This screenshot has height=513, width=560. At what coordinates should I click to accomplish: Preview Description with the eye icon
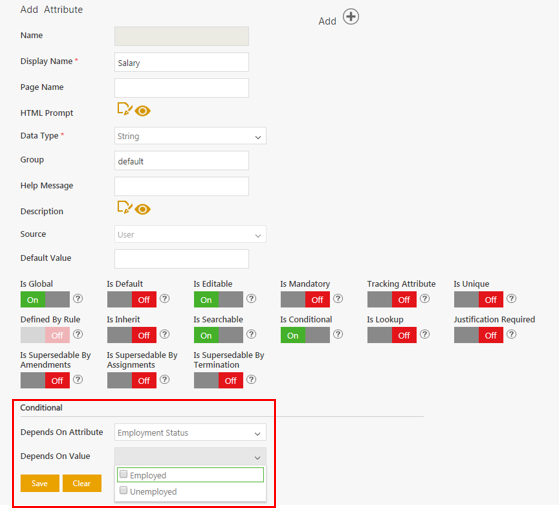142,209
